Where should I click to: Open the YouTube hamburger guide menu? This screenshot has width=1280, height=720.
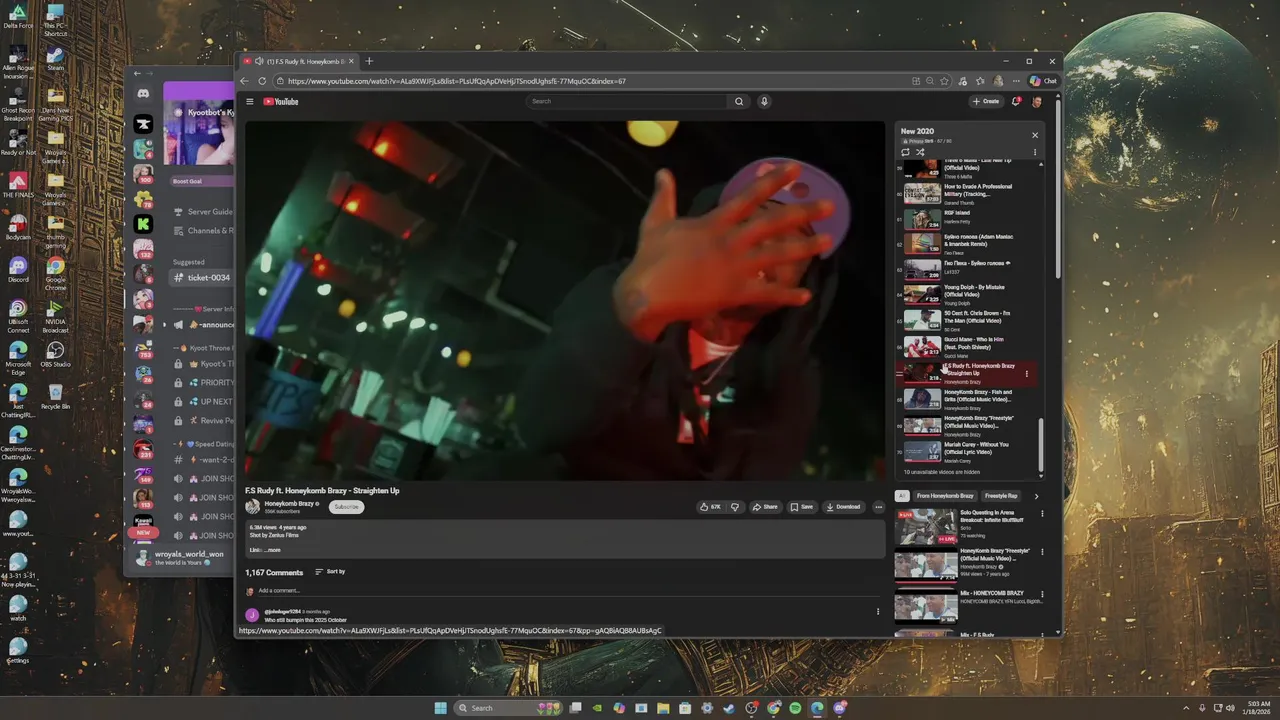(x=250, y=101)
